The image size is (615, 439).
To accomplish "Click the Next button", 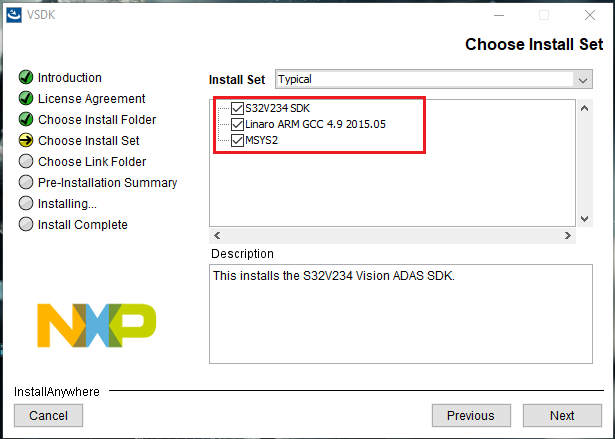I will point(562,415).
